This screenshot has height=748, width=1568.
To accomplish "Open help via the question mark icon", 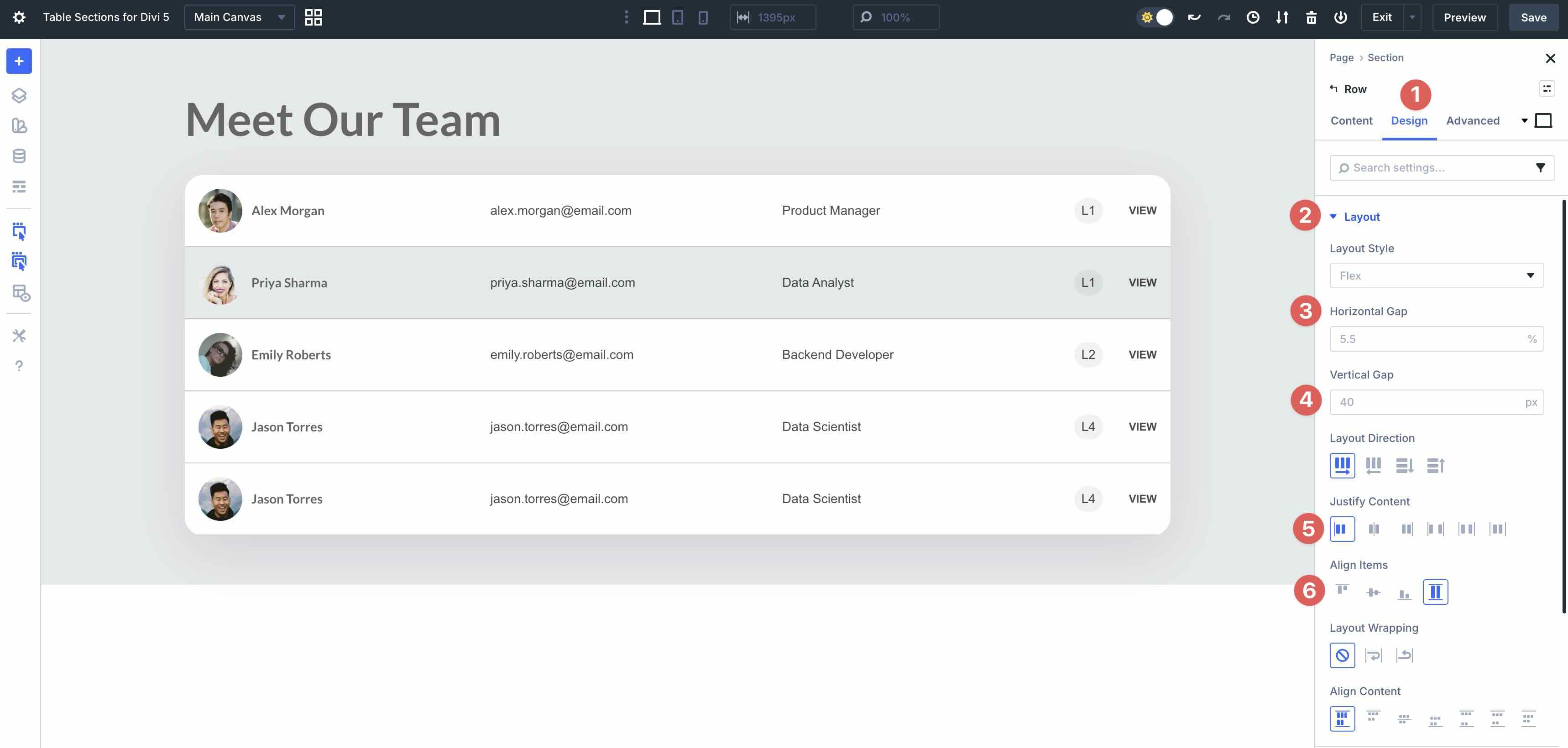I will [x=18, y=365].
